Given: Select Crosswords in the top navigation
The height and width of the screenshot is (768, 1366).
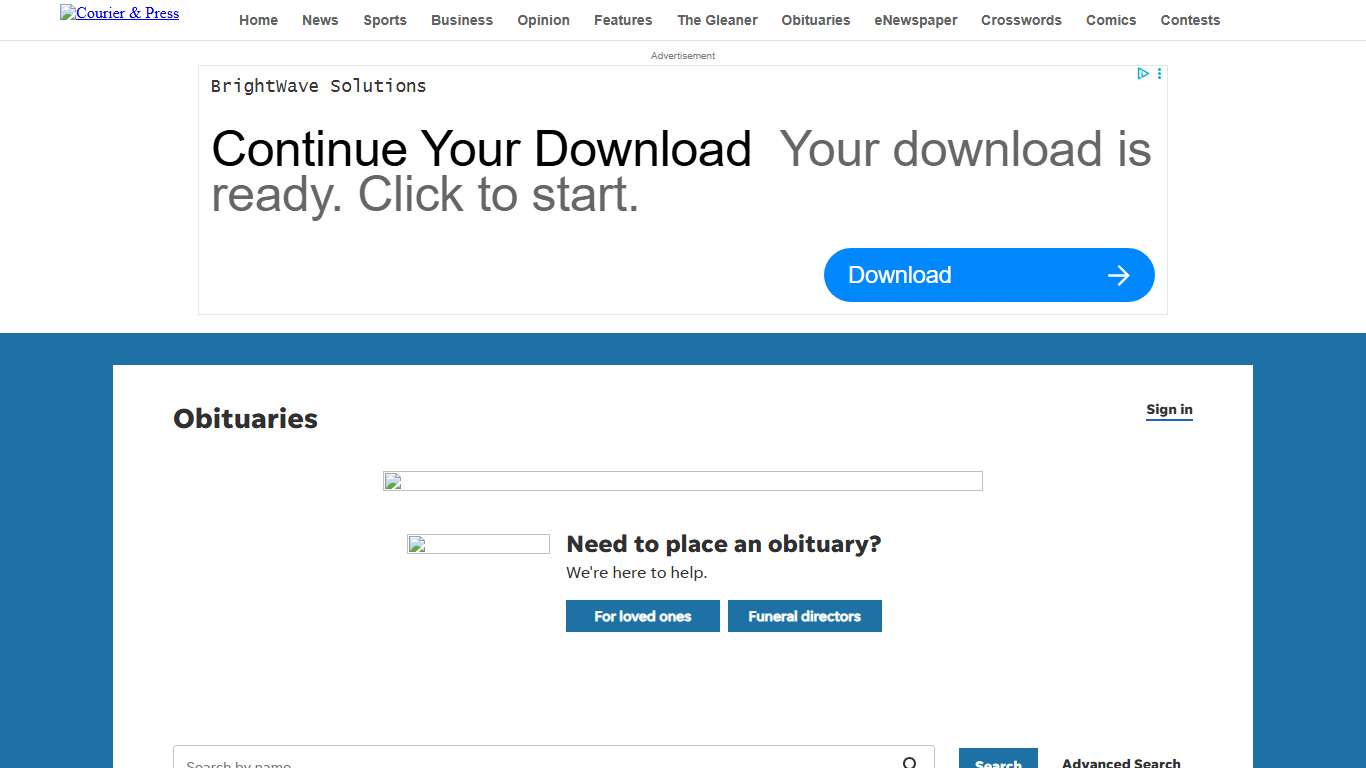Looking at the screenshot, I should click(1021, 20).
